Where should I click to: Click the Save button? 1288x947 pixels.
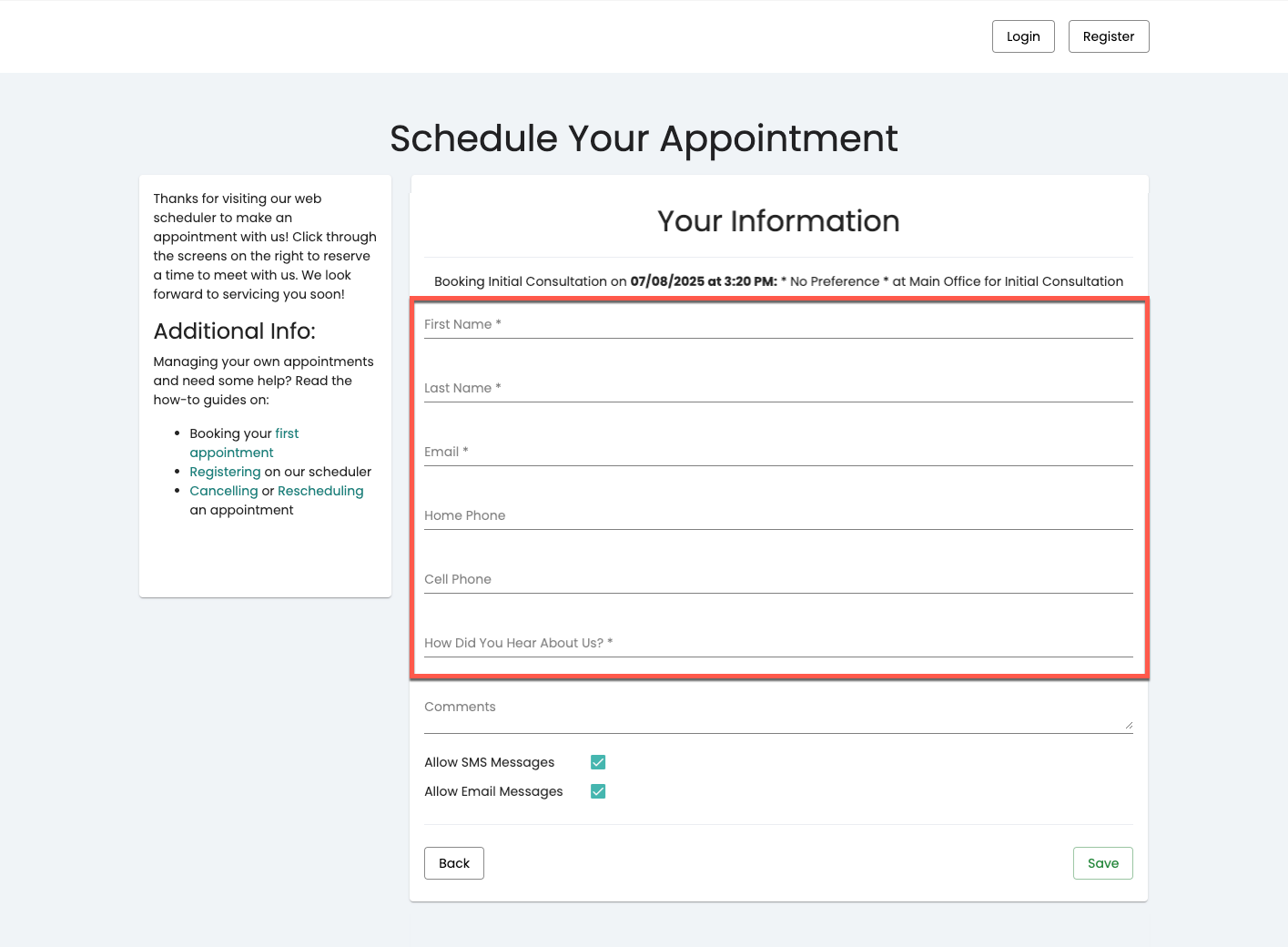1102,862
